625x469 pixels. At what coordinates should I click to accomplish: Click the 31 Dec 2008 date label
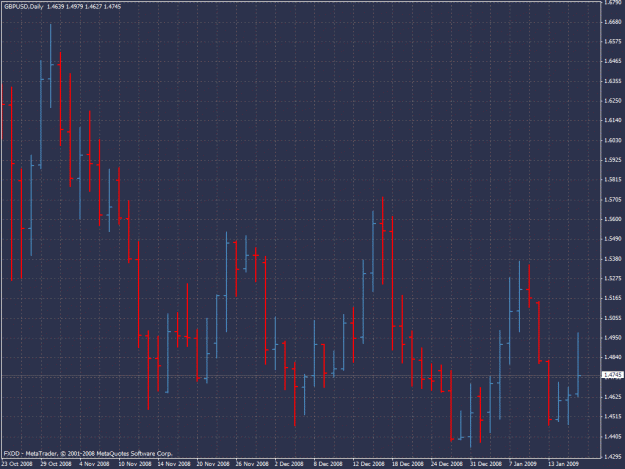click(x=486, y=464)
